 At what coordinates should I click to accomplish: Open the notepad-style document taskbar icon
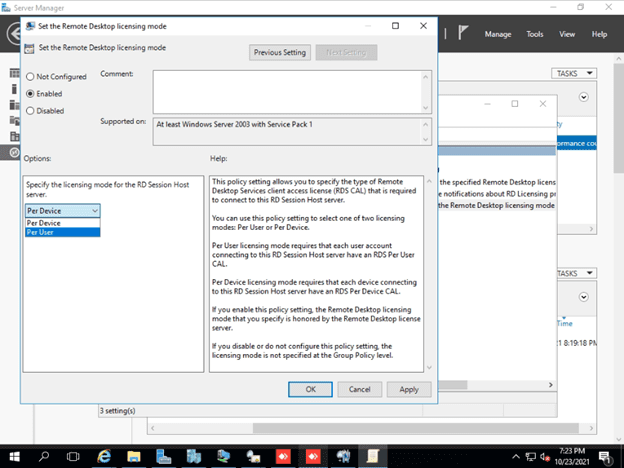click(x=372, y=456)
